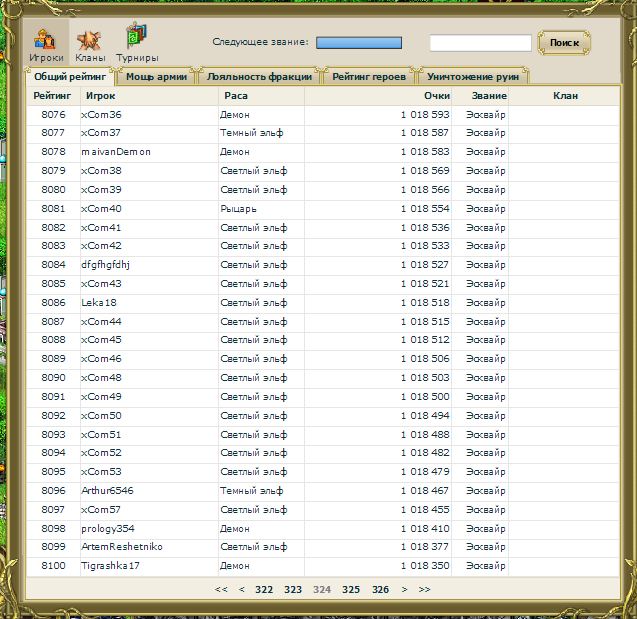Sort by the Раса column header
The width and height of the screenshot is (637, 619).
[237, 96]
